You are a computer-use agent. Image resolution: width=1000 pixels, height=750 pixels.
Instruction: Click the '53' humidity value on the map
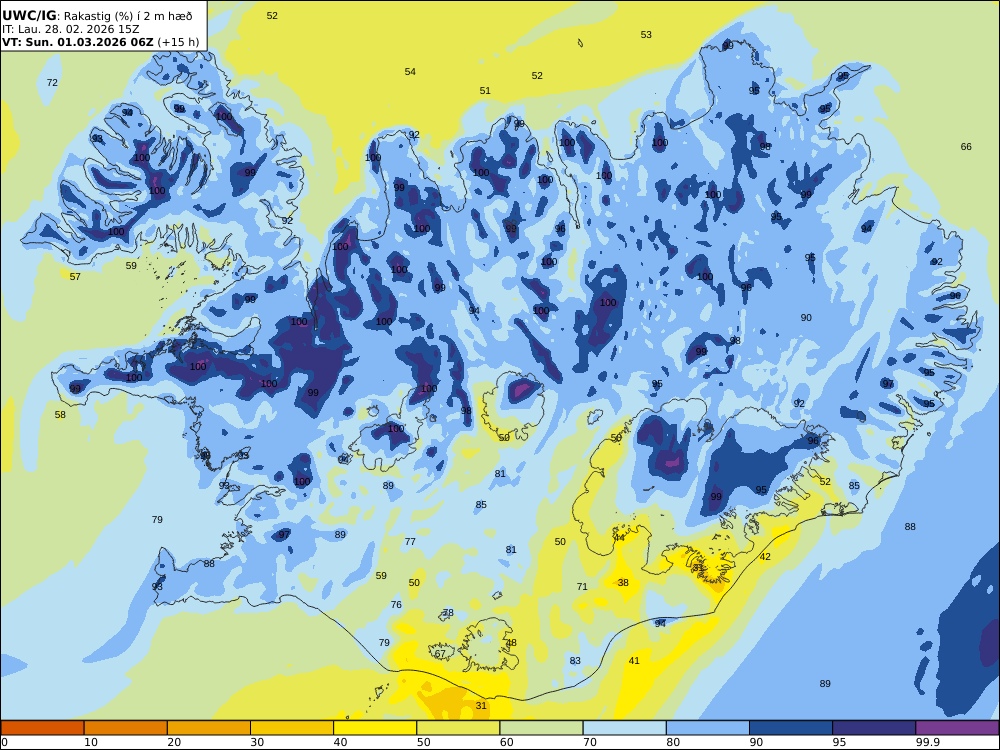646,34
